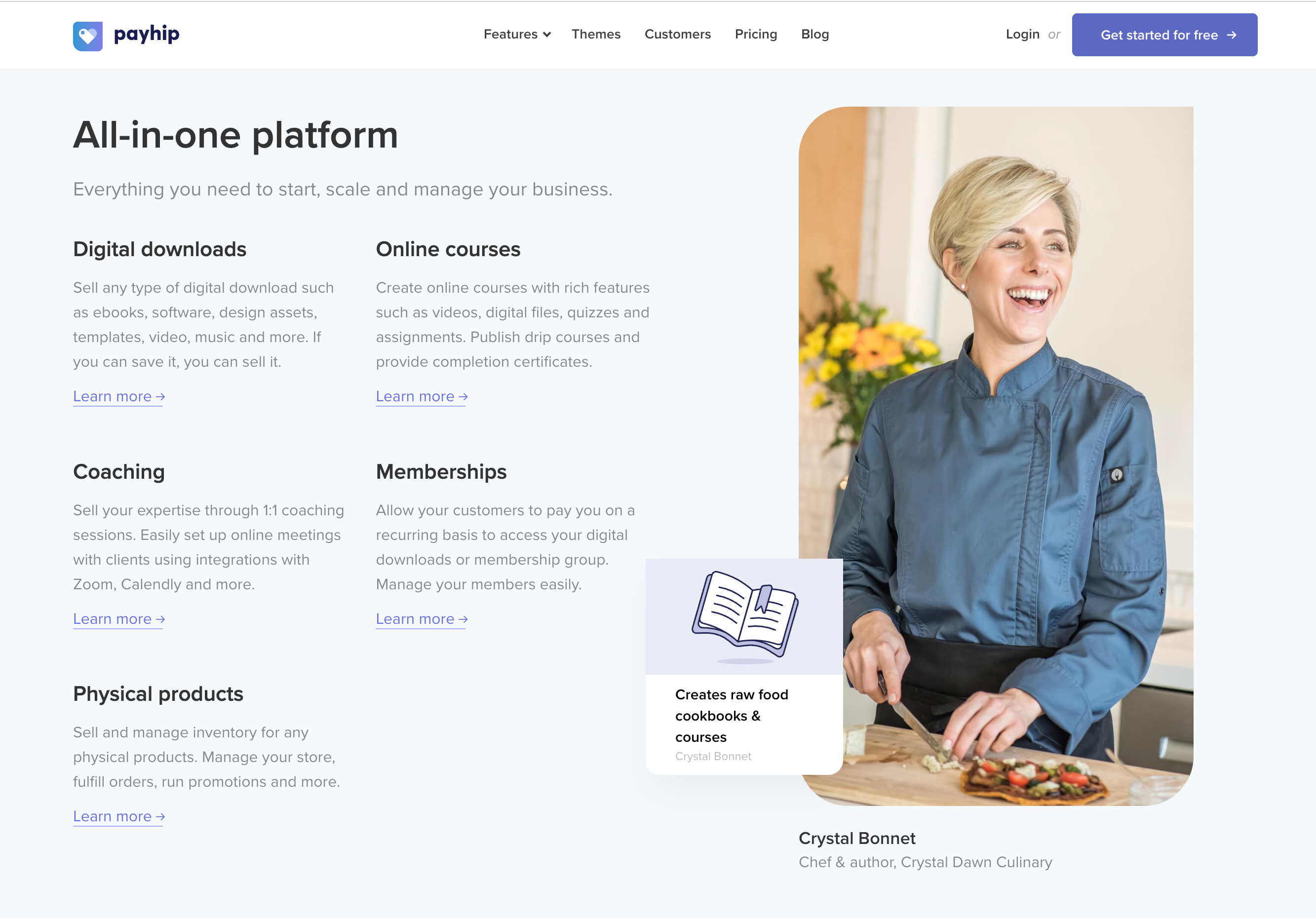Click the Login link
This screenshot has width=1316, height=918.
[x=1022, y=35]
